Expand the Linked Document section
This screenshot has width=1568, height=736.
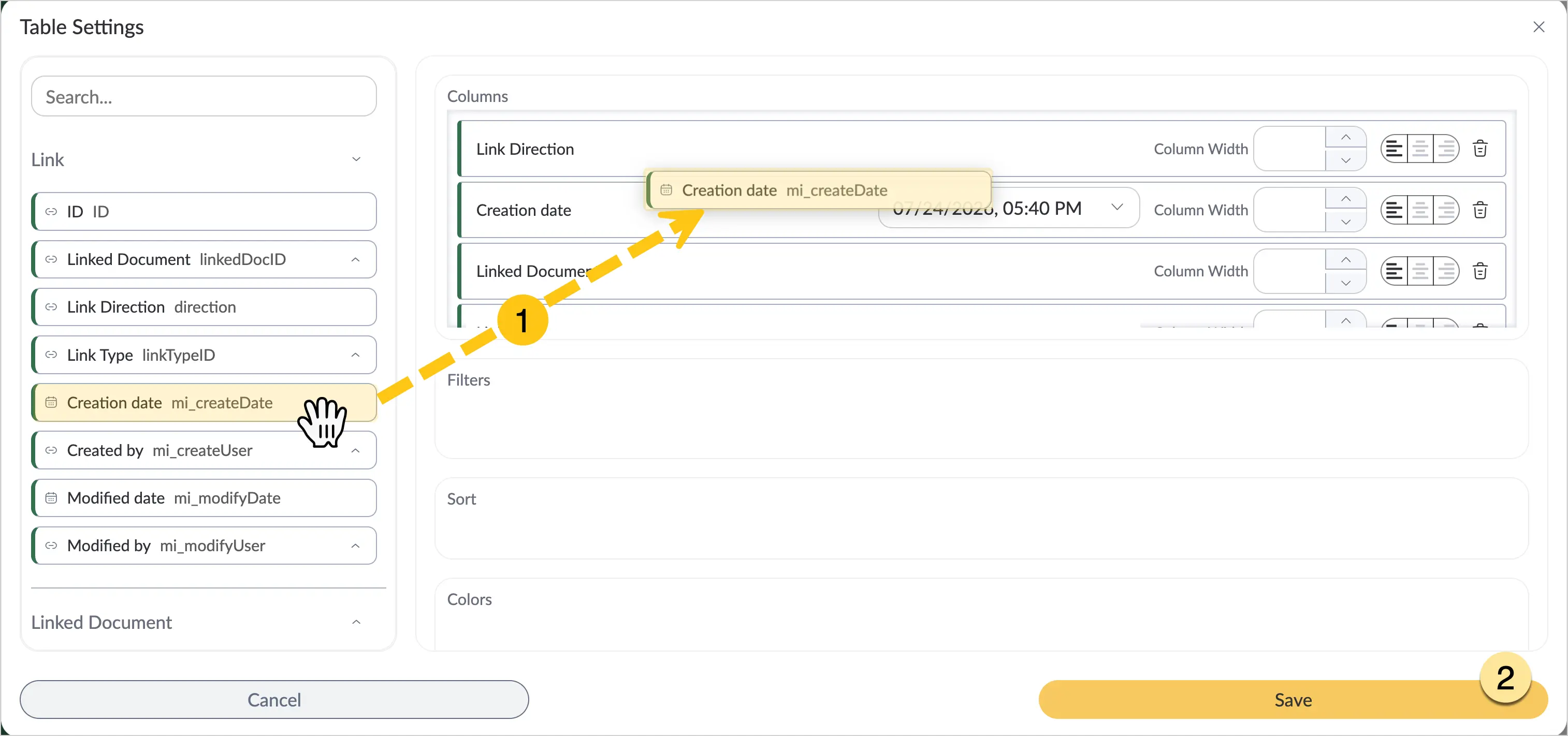356,622
